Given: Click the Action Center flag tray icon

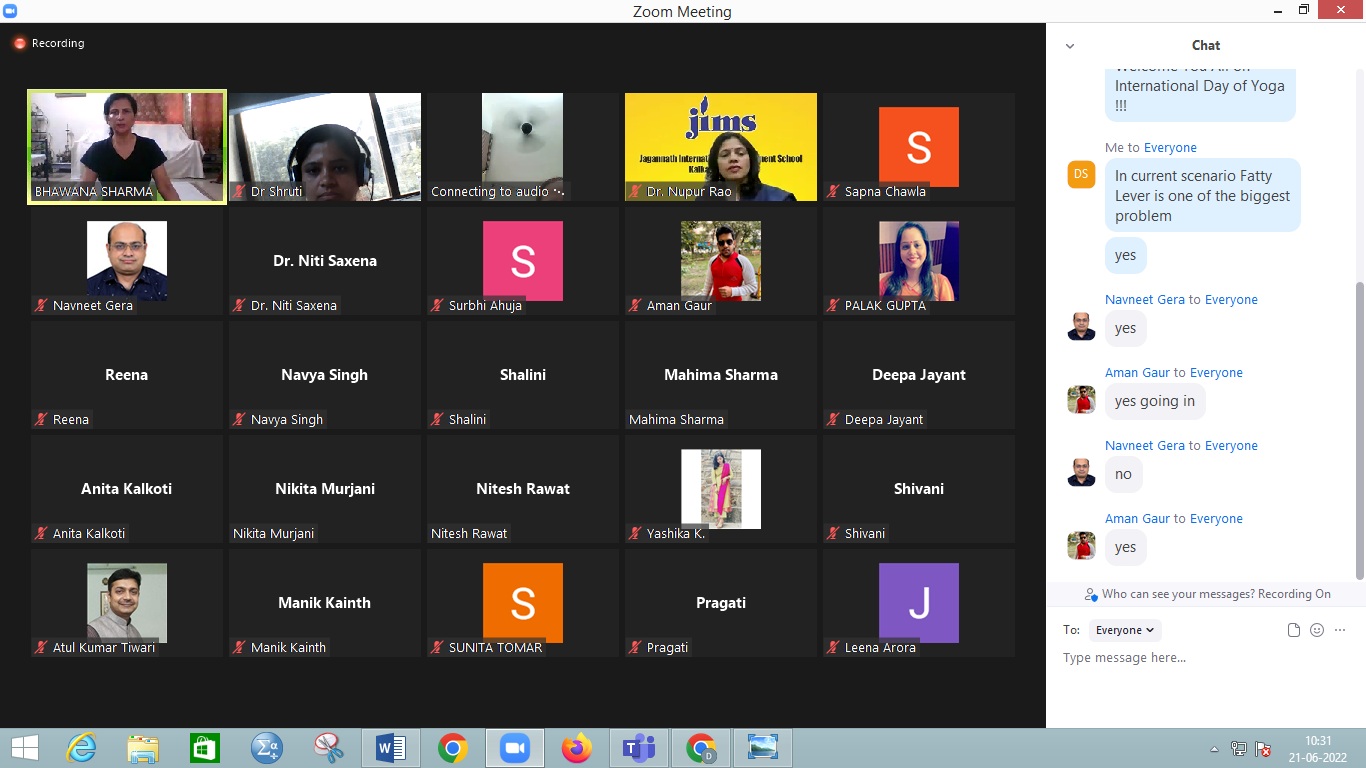Looking at the screenshot, I should coord(1263,749).
